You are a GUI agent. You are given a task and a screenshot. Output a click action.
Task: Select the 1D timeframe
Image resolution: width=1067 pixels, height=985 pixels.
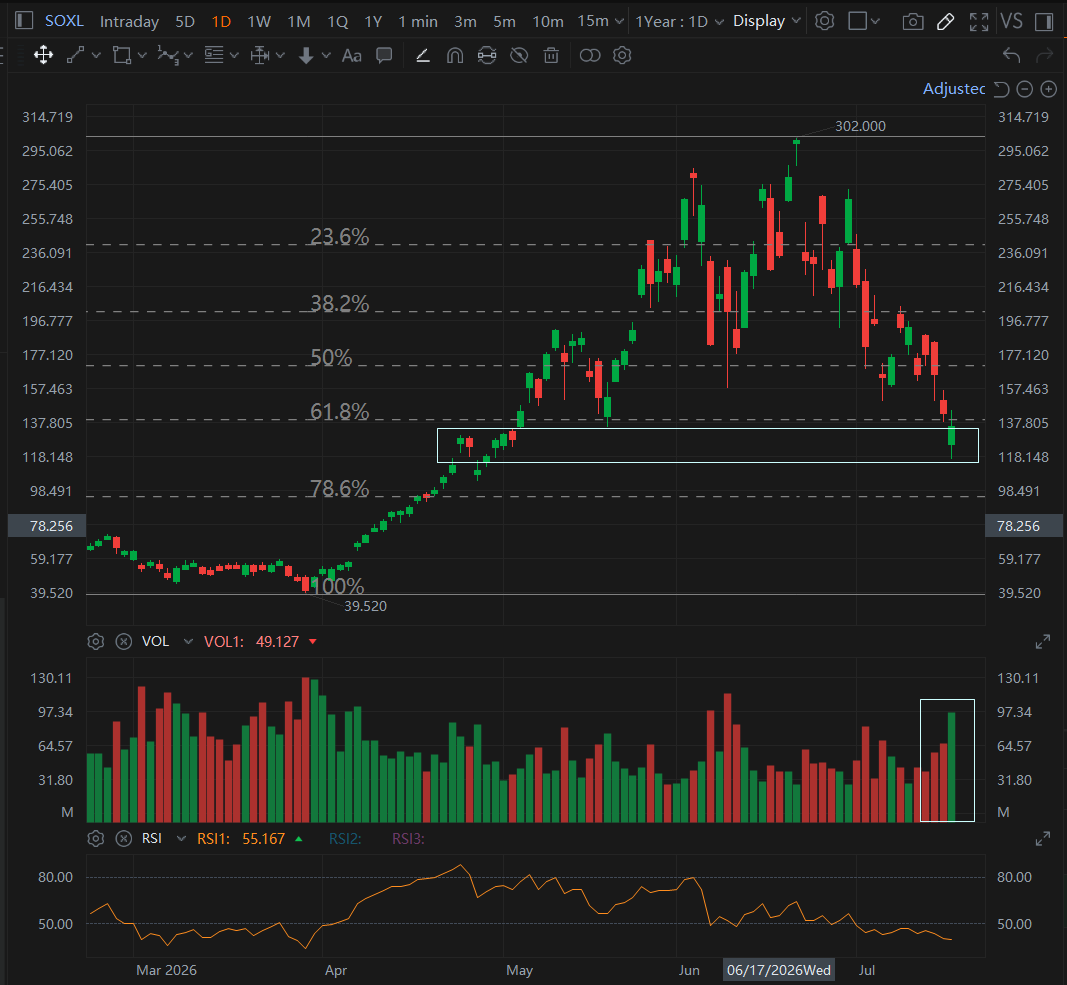pos(221,22)
